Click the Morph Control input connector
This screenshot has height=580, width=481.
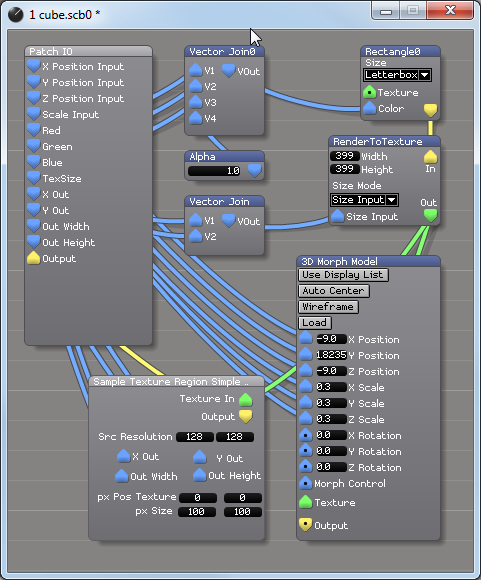click(x=305, y=483)
